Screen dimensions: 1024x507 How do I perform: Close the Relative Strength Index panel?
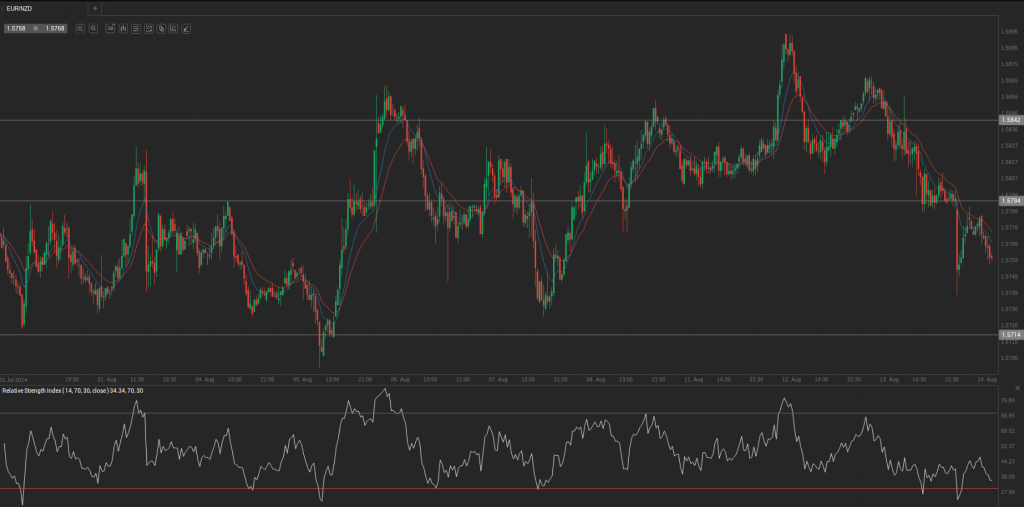click(x=1017, y=388)
